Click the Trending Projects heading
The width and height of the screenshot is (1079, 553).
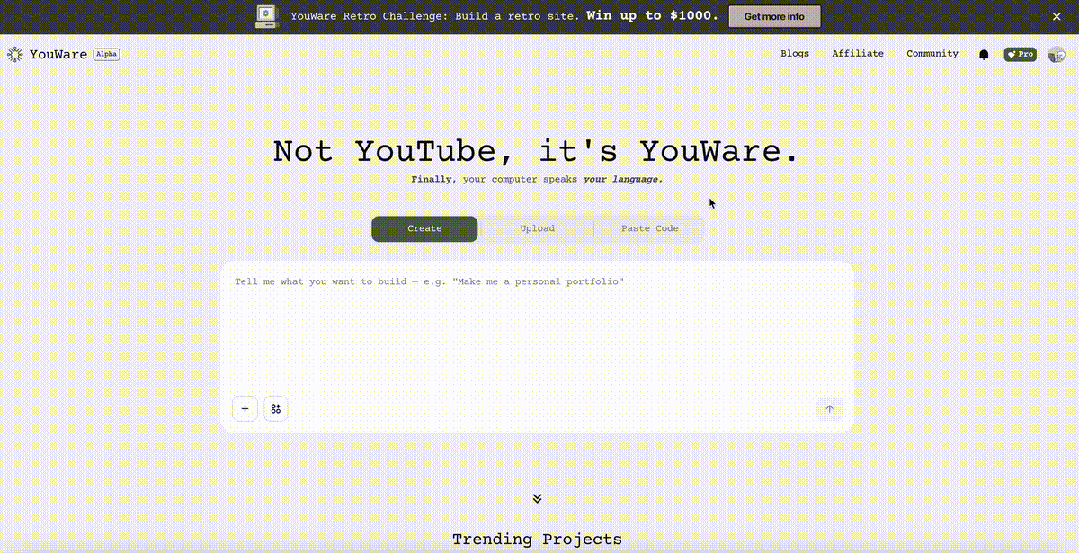(x=537, y=540)
